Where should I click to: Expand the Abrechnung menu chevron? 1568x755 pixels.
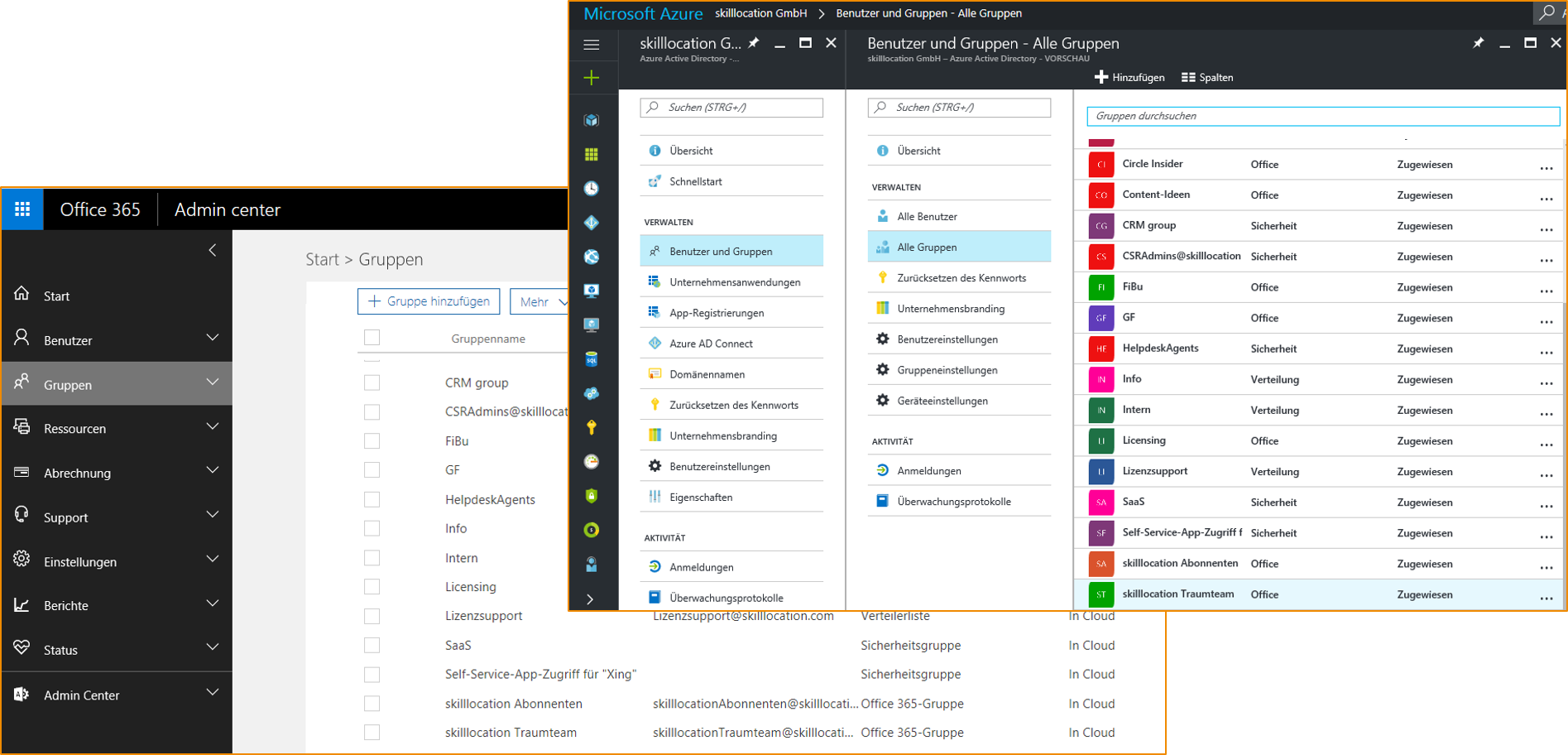[x=213, y=470]
